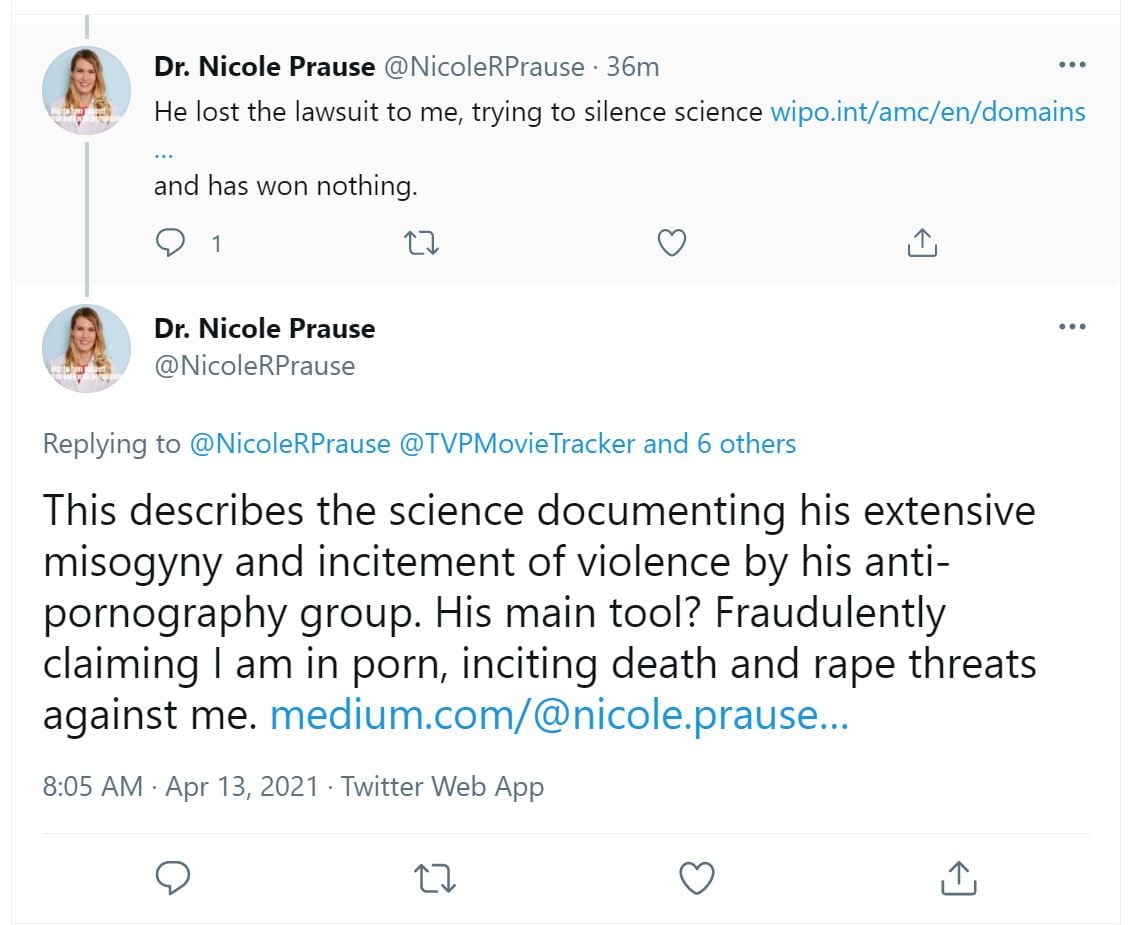
Task: Click the Twitter Web App source label
Action: (442, 786)
